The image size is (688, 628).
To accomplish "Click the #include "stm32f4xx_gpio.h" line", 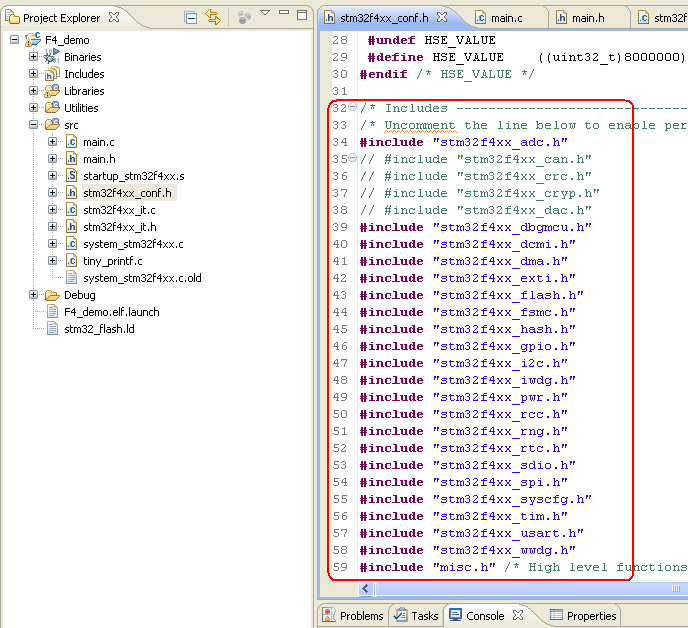I will pos(467,346).
